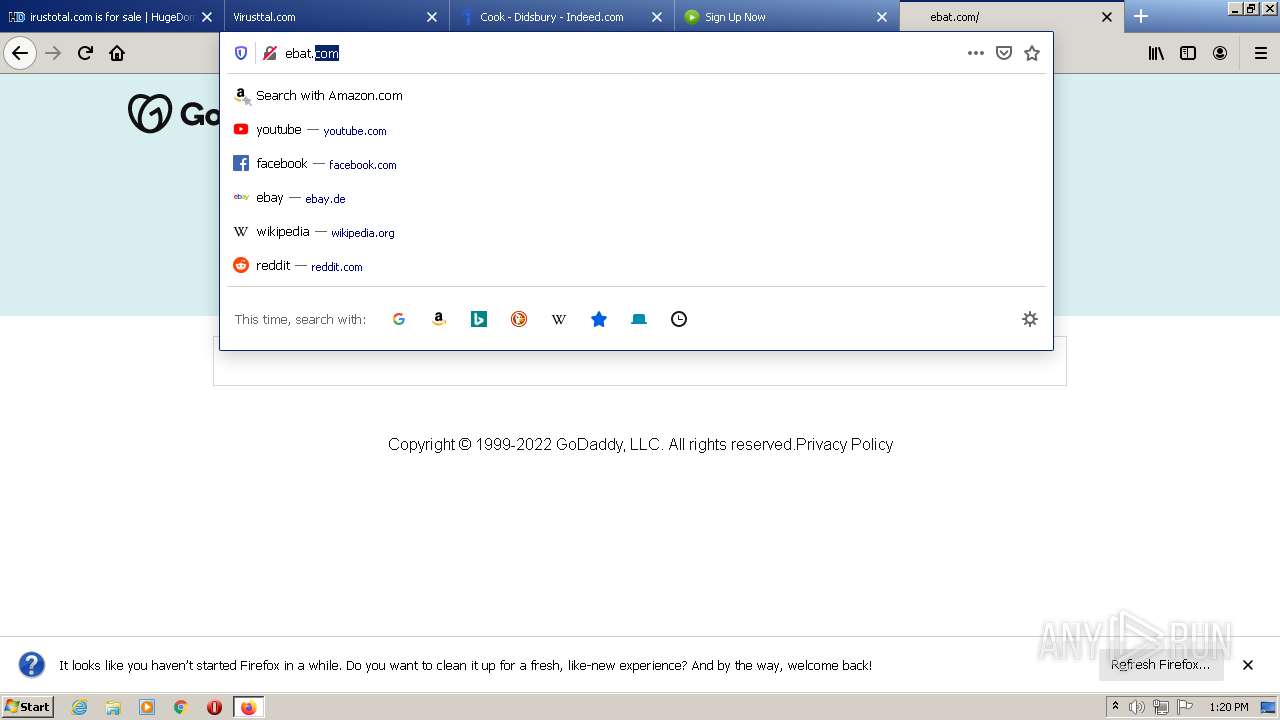1280x720 pixels.
Task: Click the Refresh Firefox button
Action: [x=1161, y=665]
